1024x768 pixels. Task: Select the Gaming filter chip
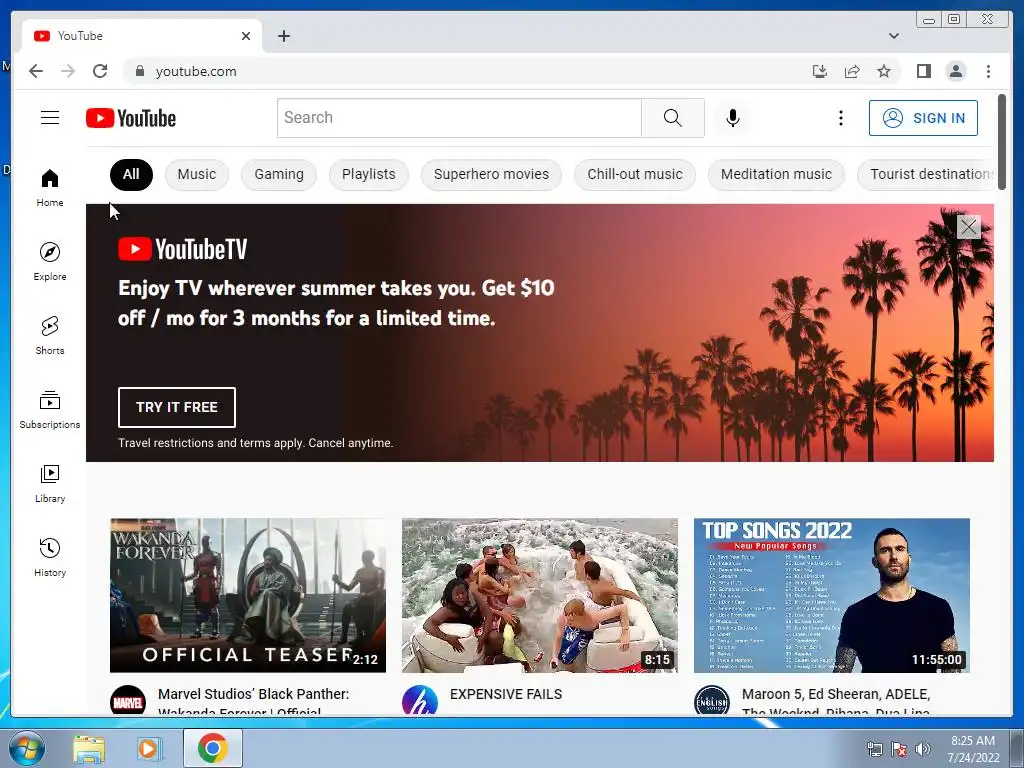(x=279, y=174)
